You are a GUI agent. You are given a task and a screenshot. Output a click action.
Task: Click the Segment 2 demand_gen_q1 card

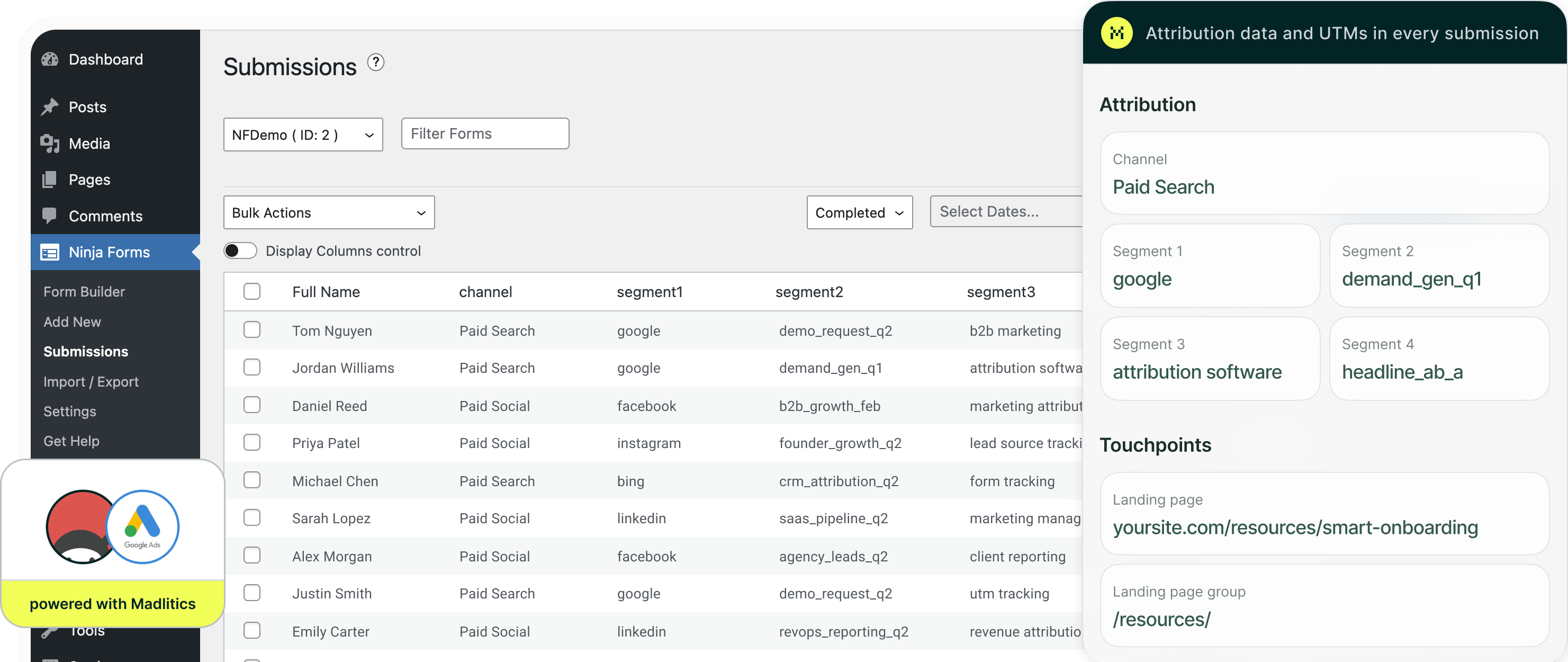tap(1439, 265)
